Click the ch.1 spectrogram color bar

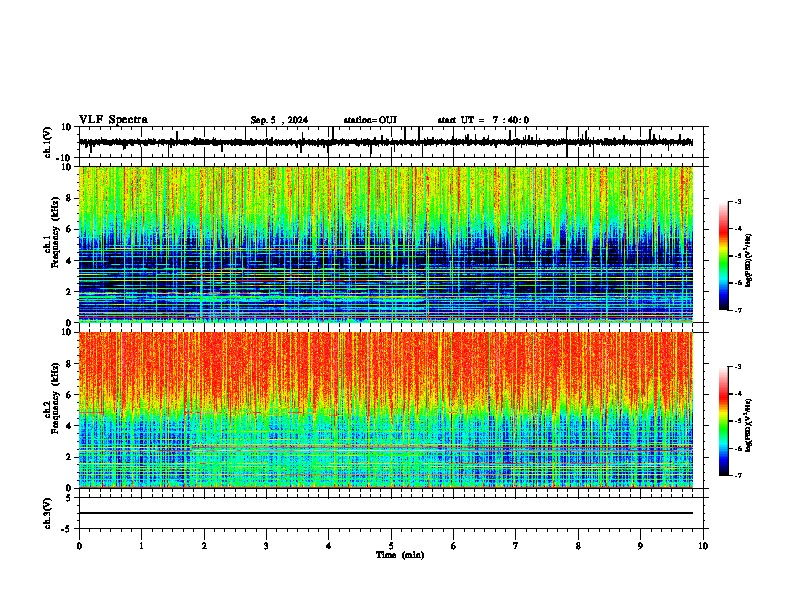tap(723, 256)
